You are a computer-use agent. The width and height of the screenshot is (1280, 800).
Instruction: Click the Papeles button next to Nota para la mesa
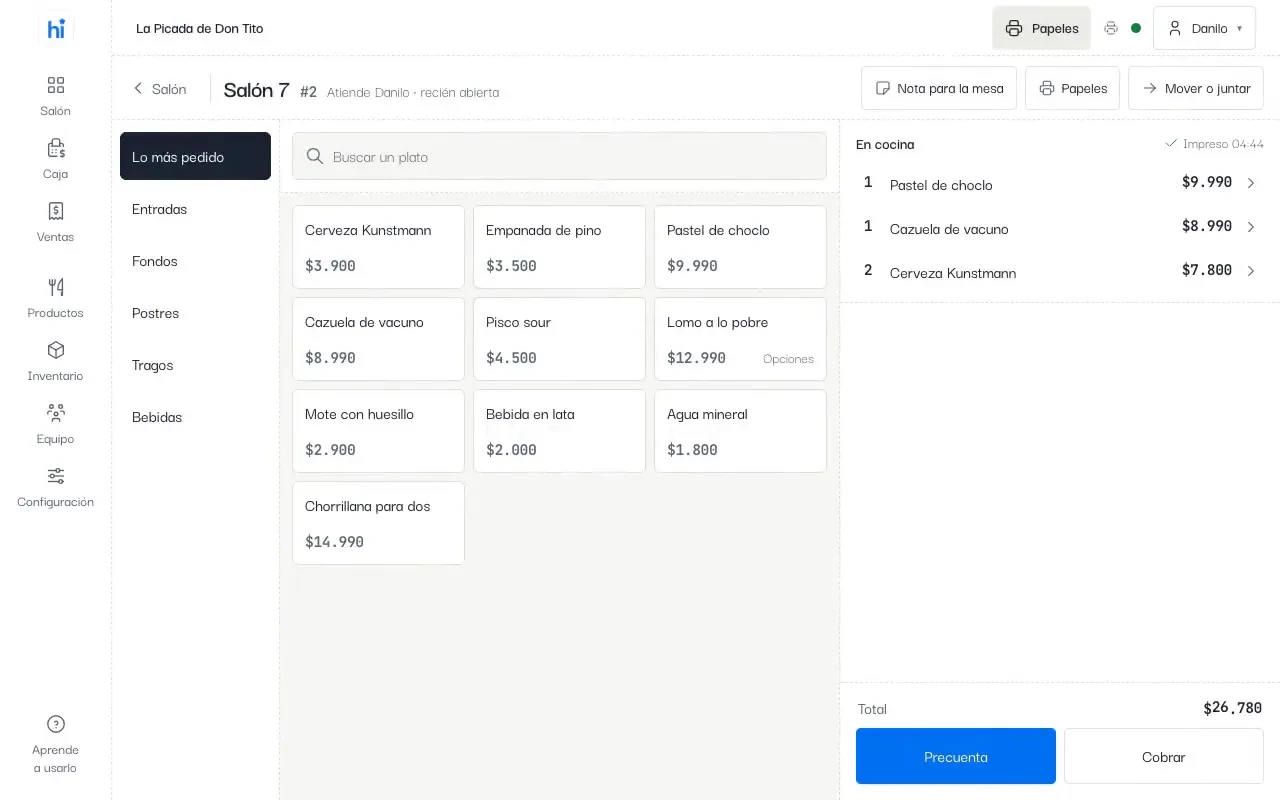pyautogui.click(x=1072, y=88)
